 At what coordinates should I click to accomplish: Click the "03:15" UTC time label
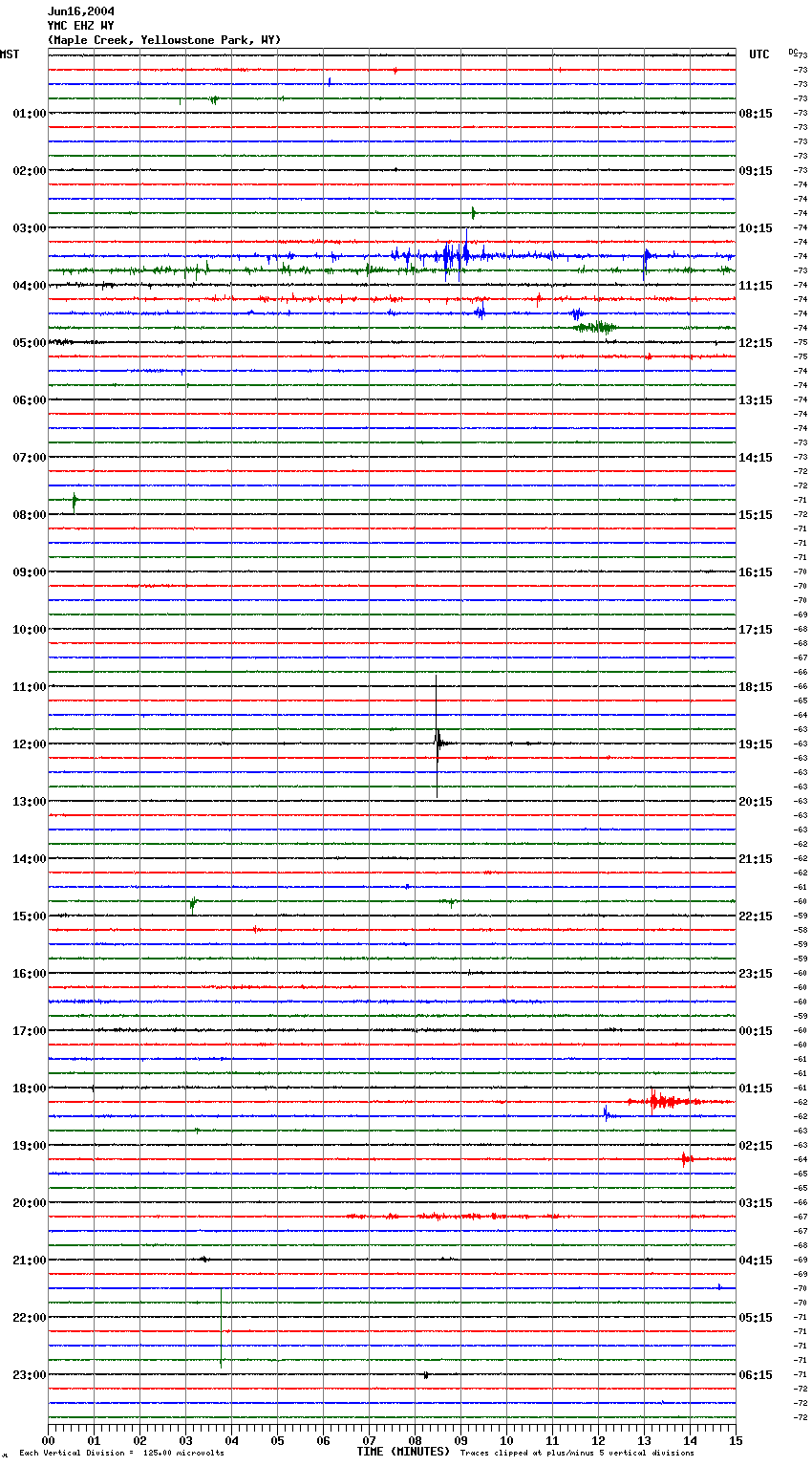coord(756,1203)
